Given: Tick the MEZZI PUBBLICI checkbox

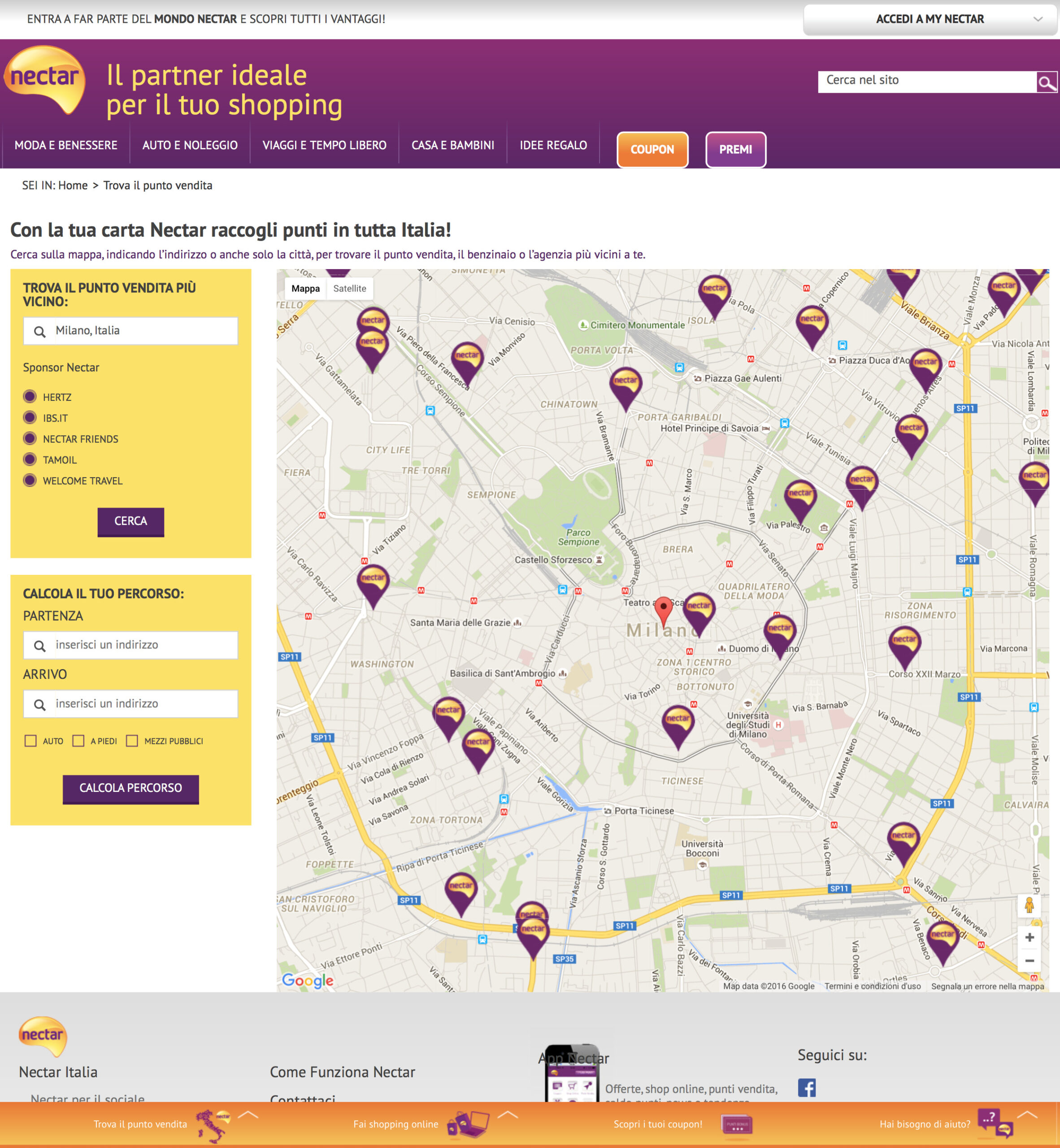Looking at the screenshot, I should tap(132, 741).
